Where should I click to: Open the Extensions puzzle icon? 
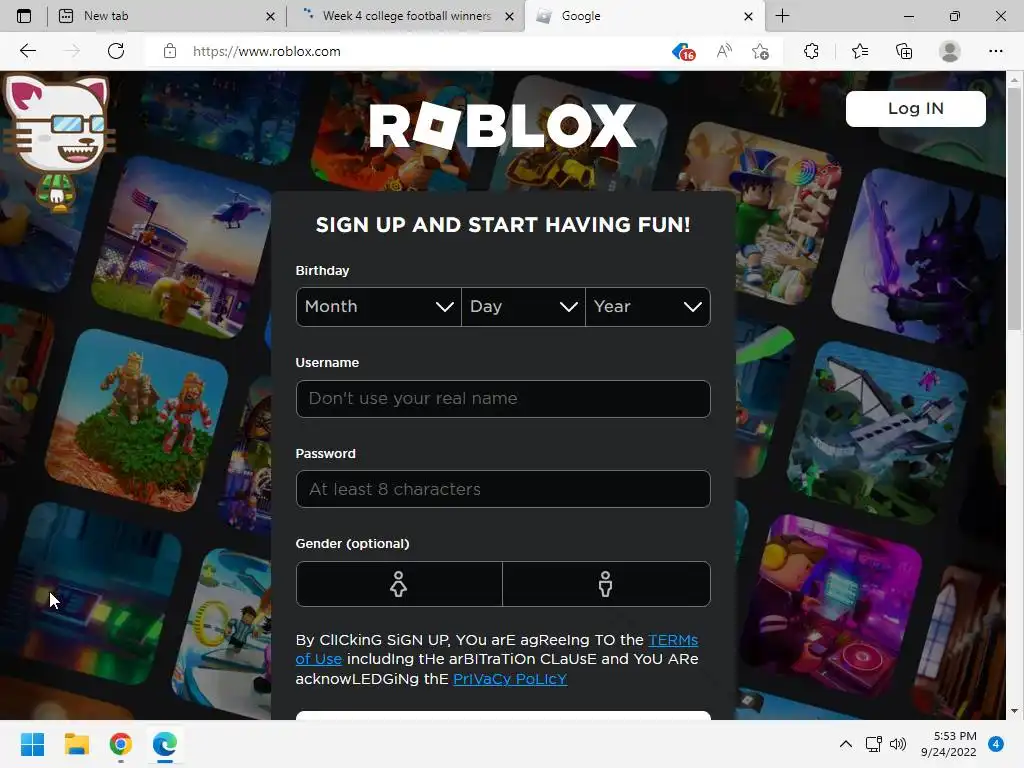[x=811, y=51]
